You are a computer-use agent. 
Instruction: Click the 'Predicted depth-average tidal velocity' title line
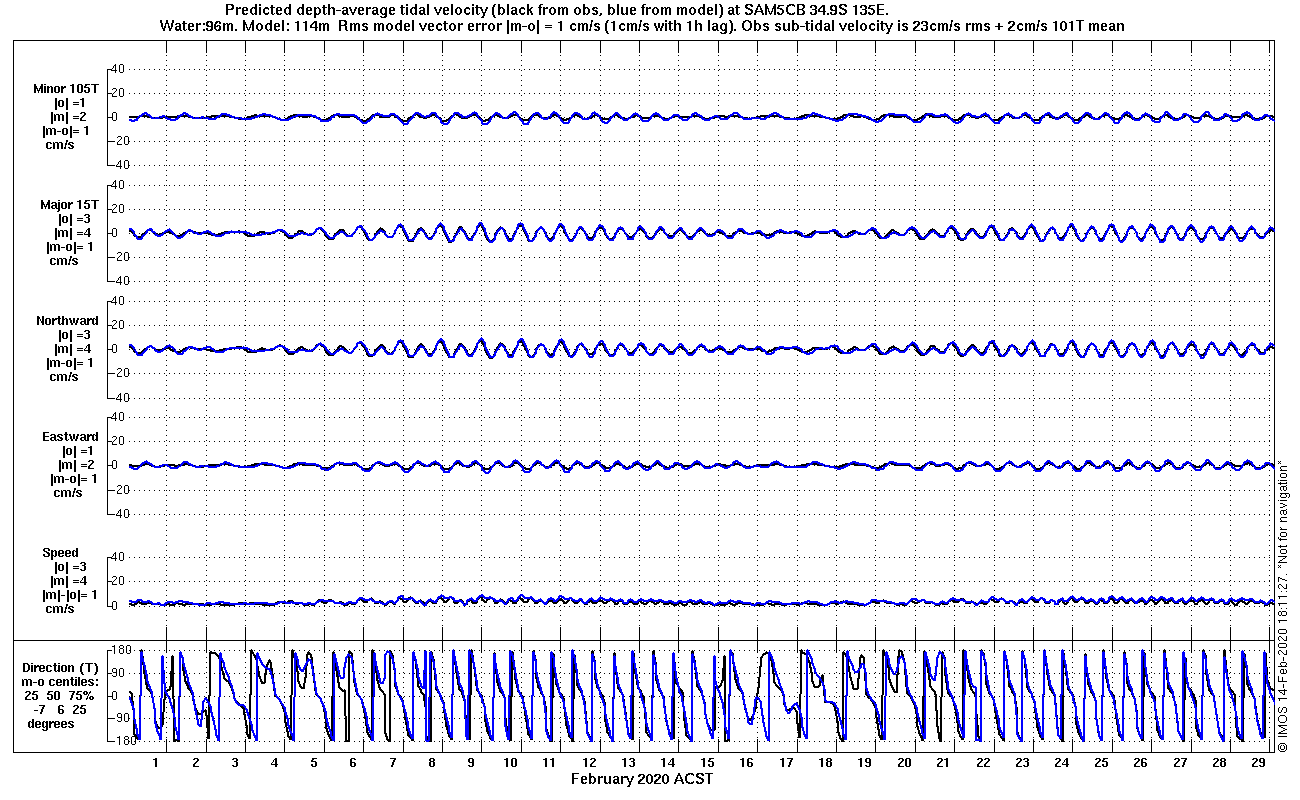pyautogui.click(x=556, y=10)
